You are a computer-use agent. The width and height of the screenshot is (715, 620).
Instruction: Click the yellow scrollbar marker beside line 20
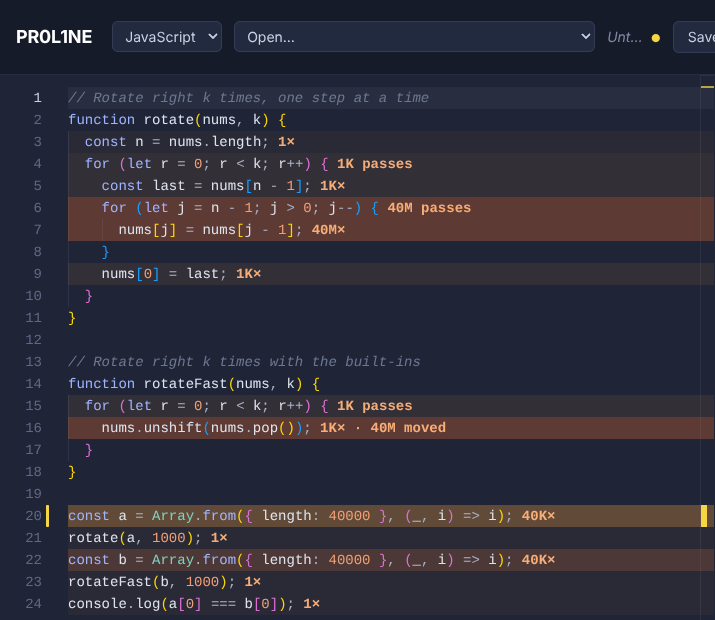coord(704,516)
